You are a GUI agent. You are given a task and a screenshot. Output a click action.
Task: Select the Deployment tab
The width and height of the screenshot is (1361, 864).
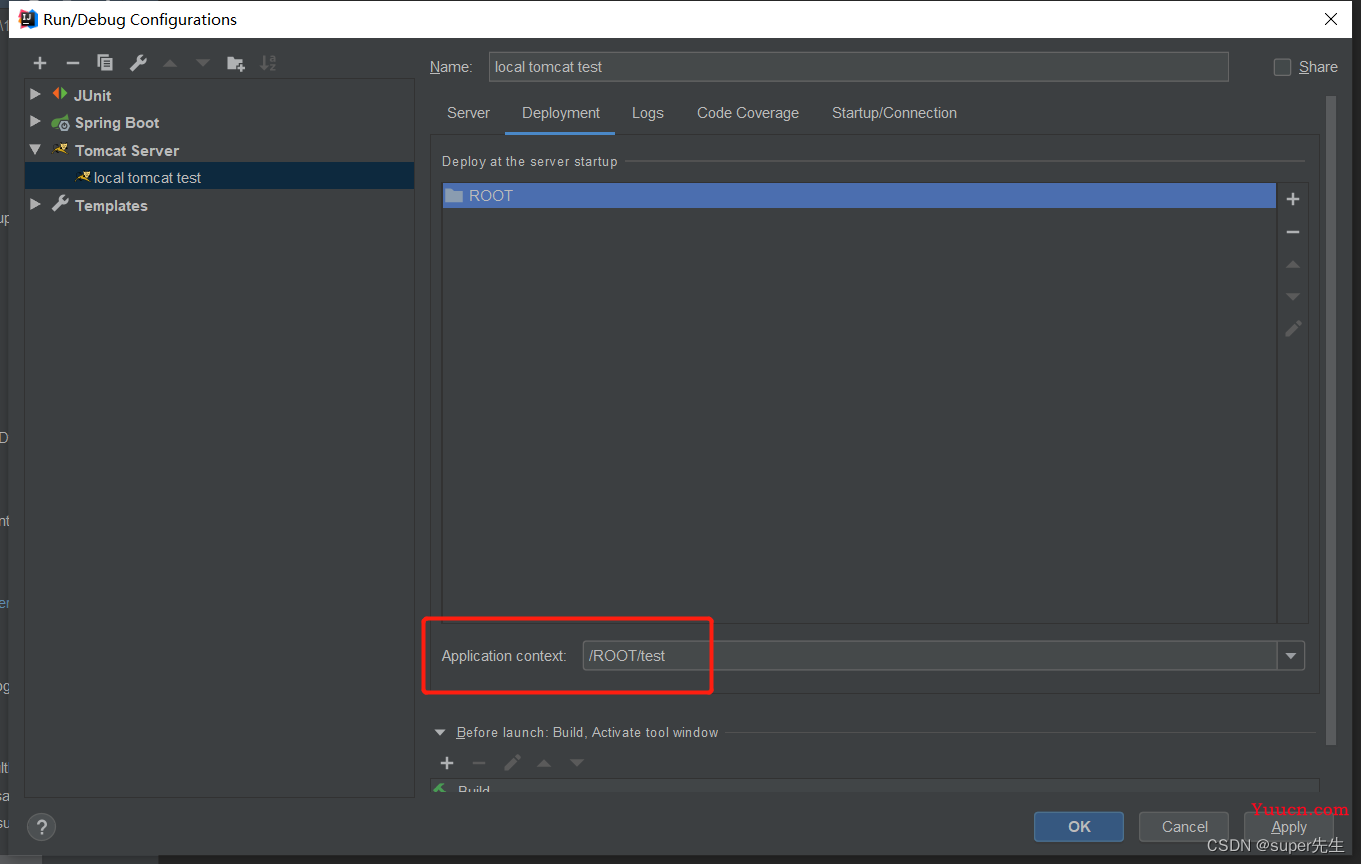point(561,113)
